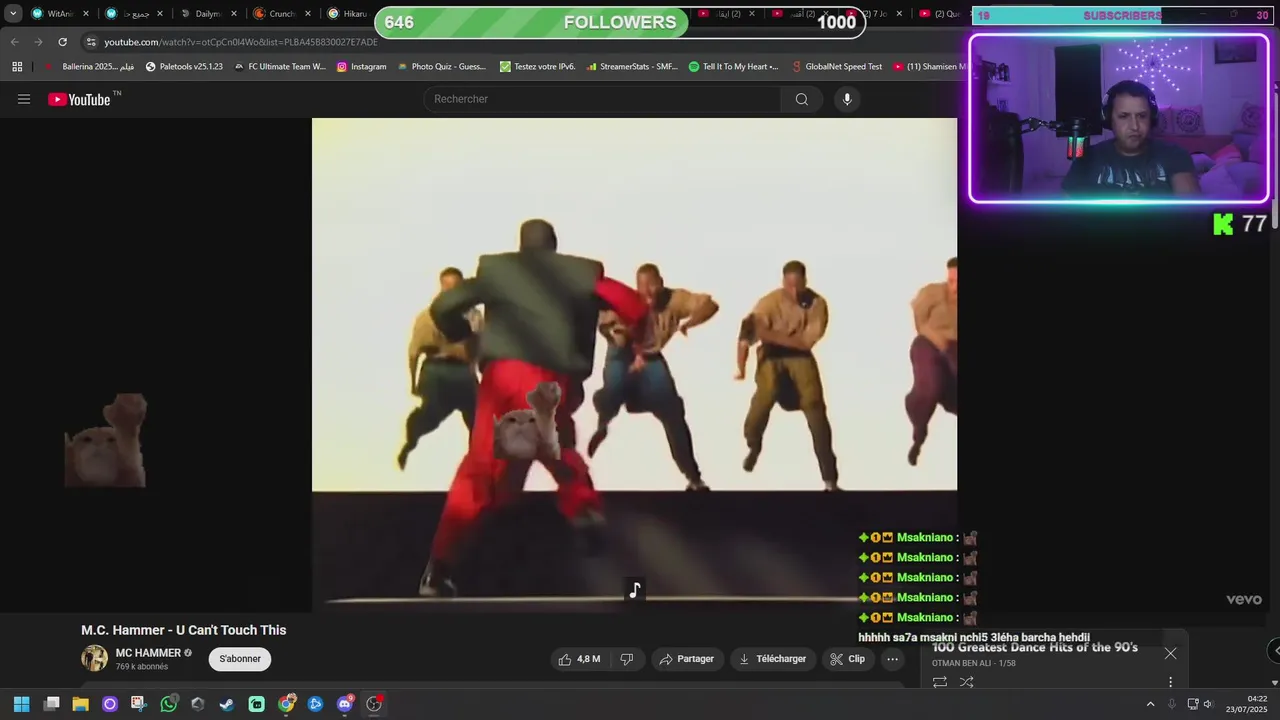Open the Tell It To My Heart bookmark

coord(733,67)
